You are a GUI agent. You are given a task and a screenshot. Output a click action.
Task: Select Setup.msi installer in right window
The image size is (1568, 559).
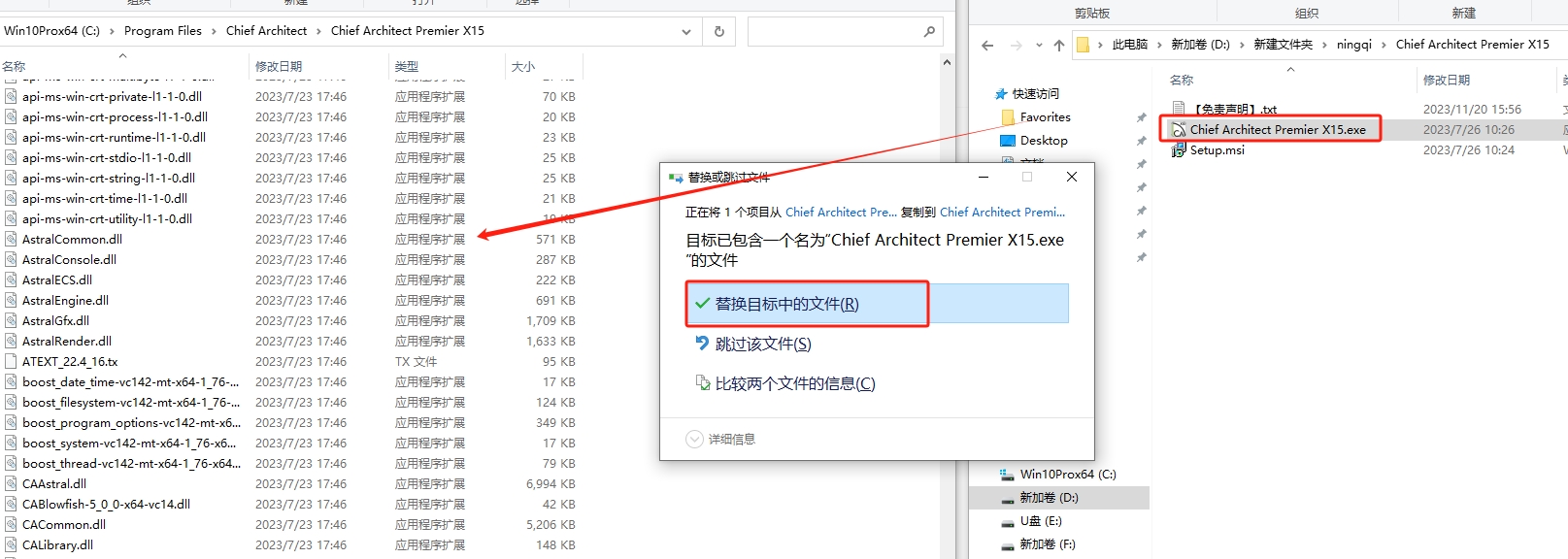point(1218,150)
